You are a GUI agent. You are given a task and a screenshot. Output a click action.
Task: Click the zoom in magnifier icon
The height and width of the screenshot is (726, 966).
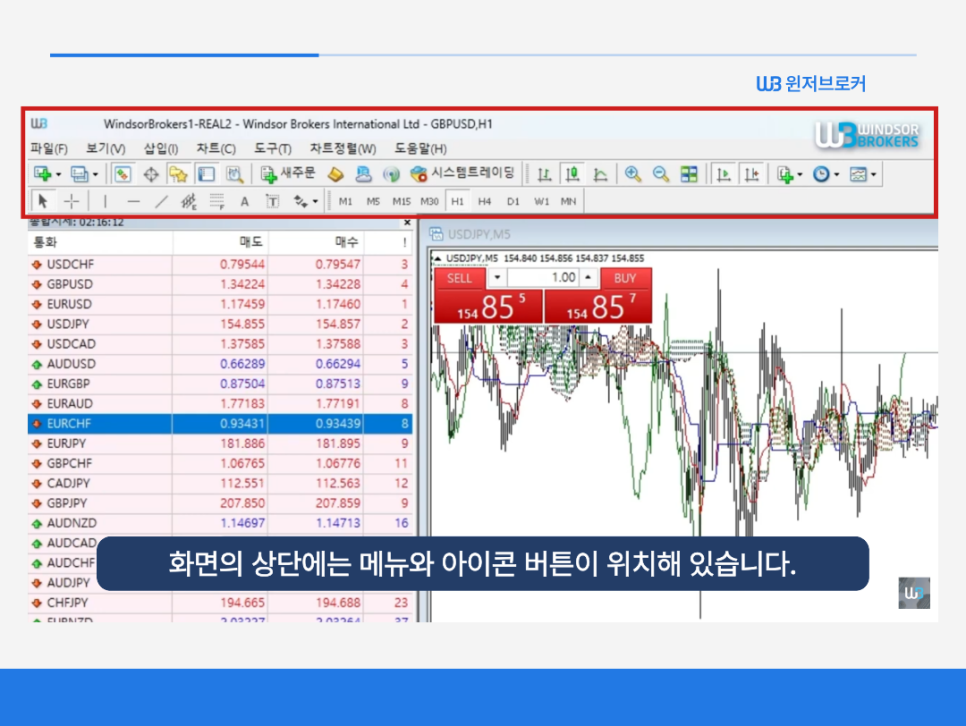tap(632, 174)
